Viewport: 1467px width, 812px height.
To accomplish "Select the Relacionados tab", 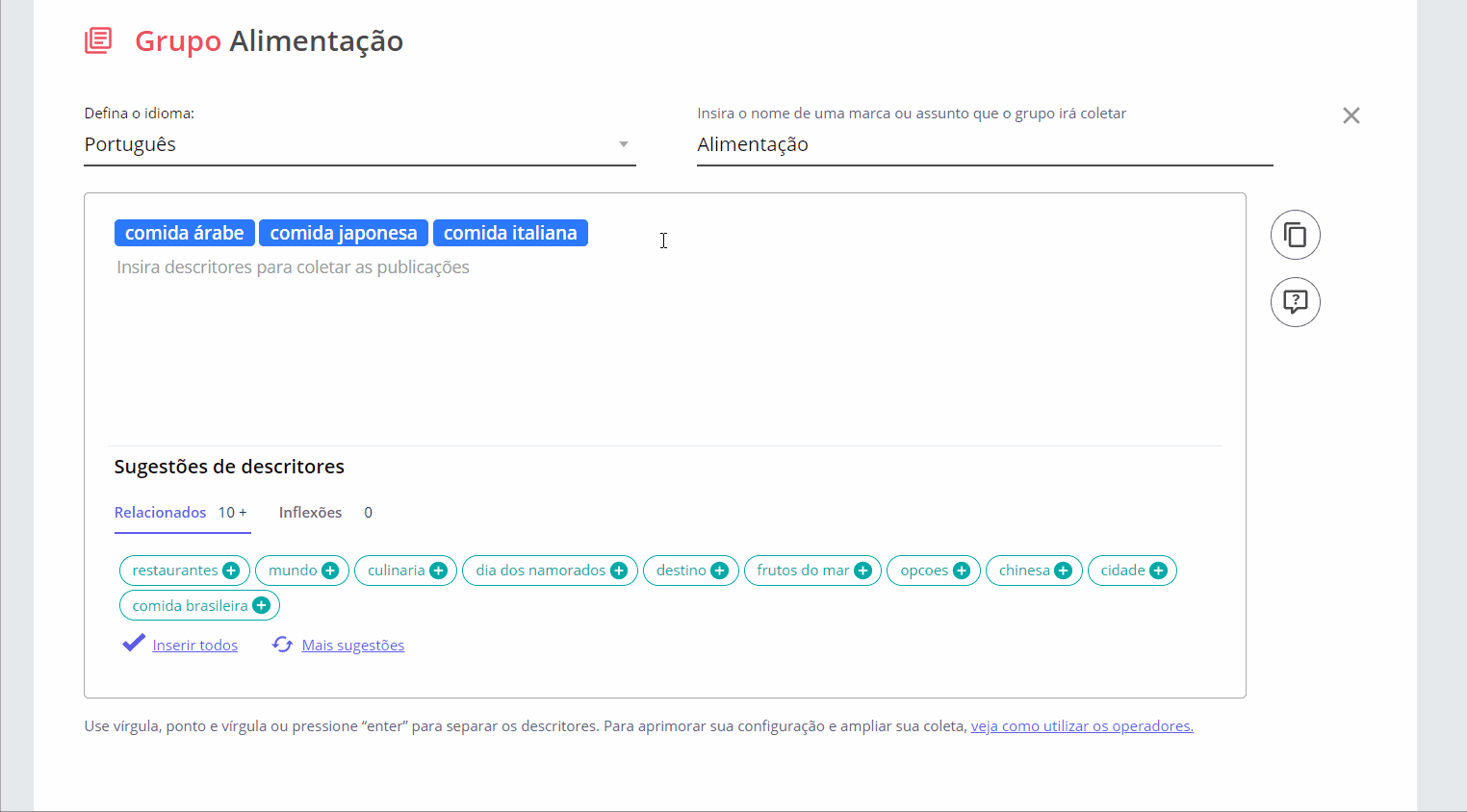I will coord(161,513).
